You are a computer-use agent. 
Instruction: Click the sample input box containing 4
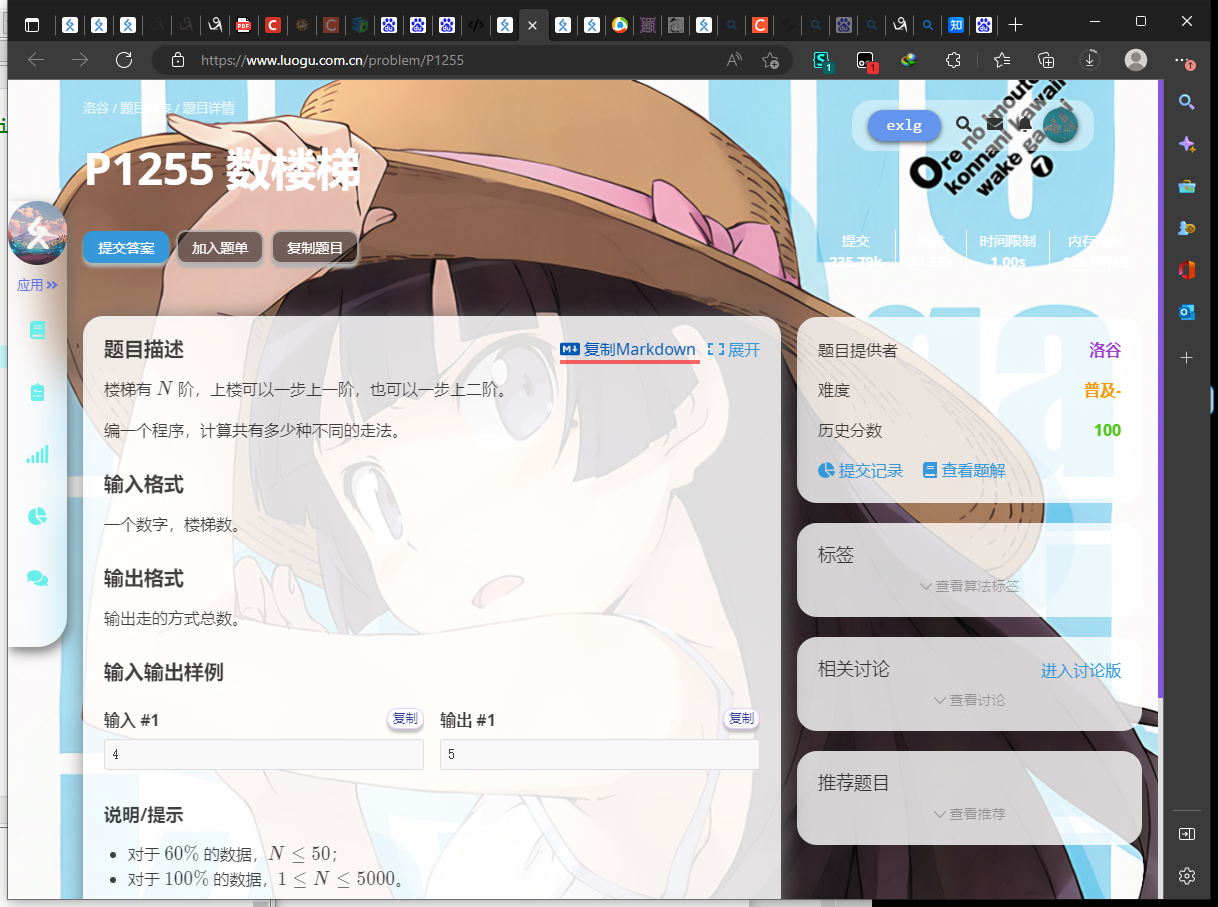tap(264, 755)
